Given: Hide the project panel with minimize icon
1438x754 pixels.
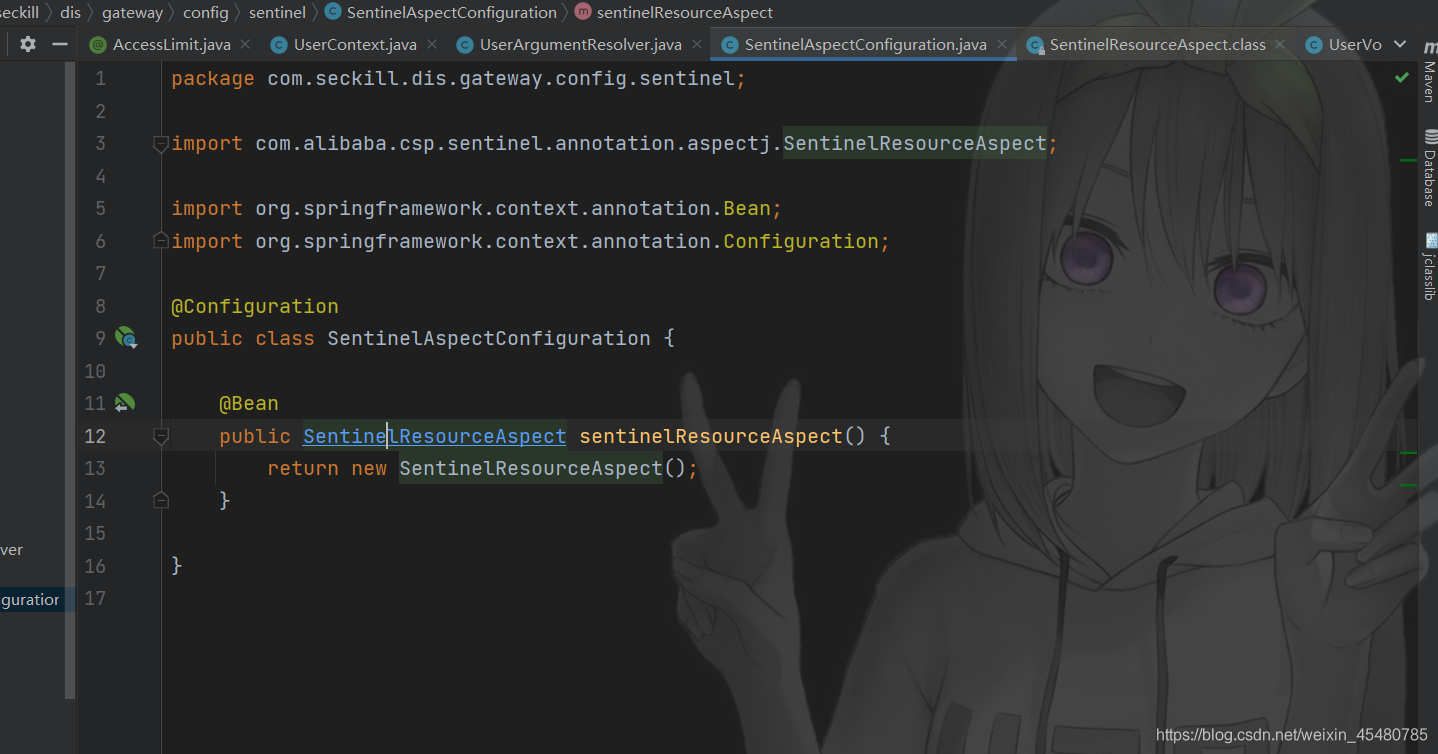Looking at the screenshot, I should coord(60,44).
